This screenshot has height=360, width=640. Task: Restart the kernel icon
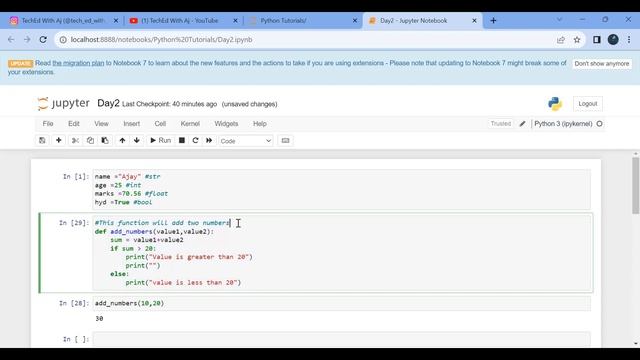(195, 140)
